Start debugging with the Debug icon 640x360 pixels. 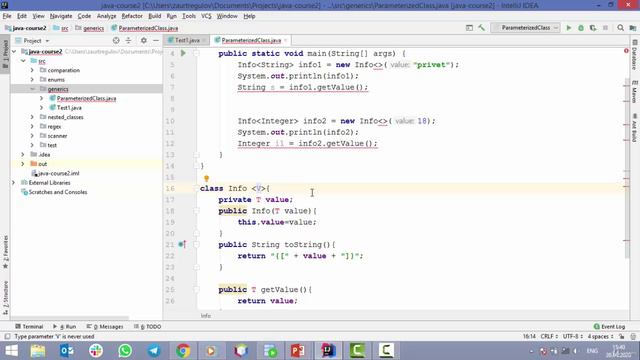point(581,28)
